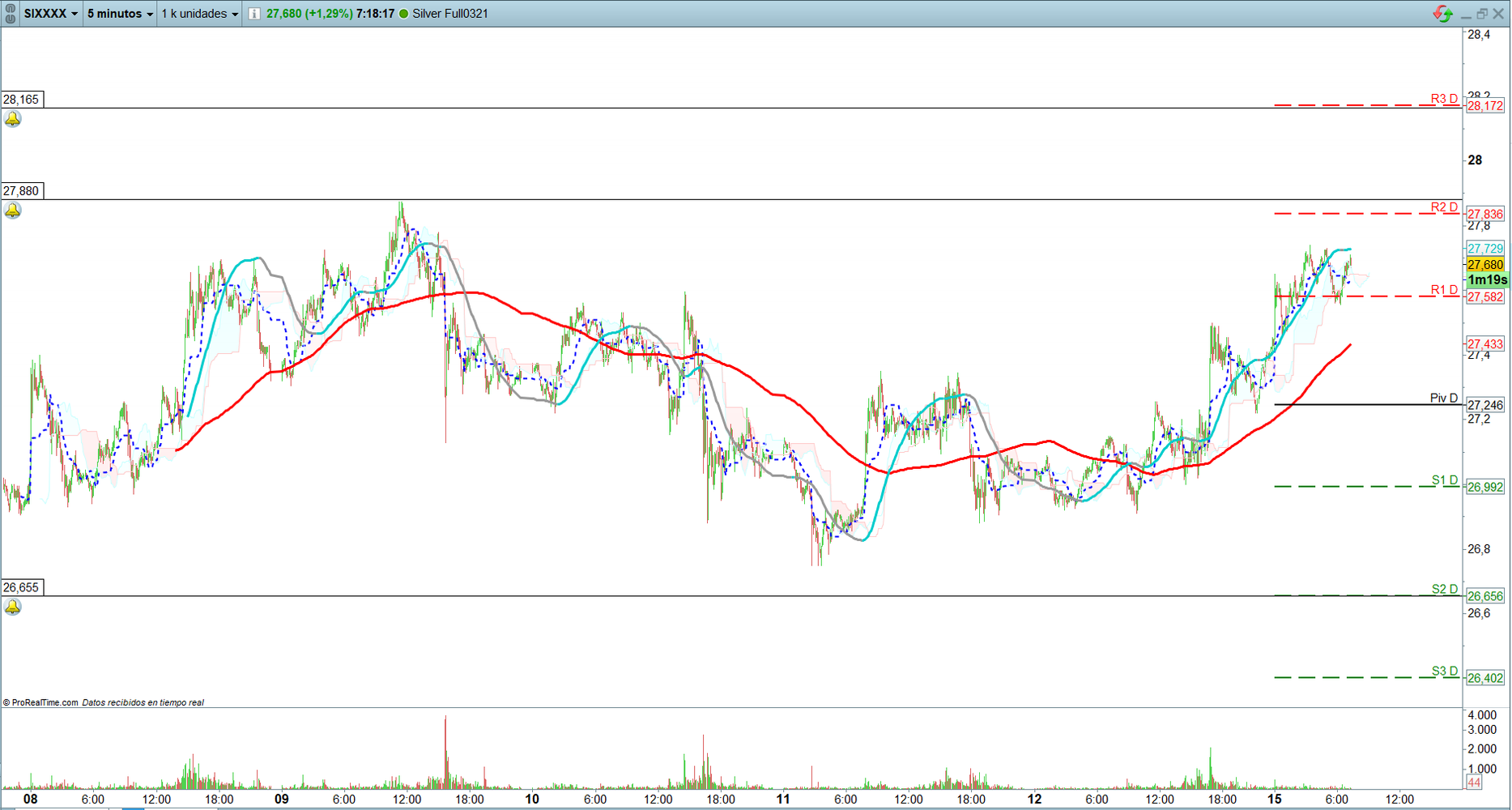The image size is (1512, 810).
Task: Close the SIXXXX chart window
Action: (1498, 14)
